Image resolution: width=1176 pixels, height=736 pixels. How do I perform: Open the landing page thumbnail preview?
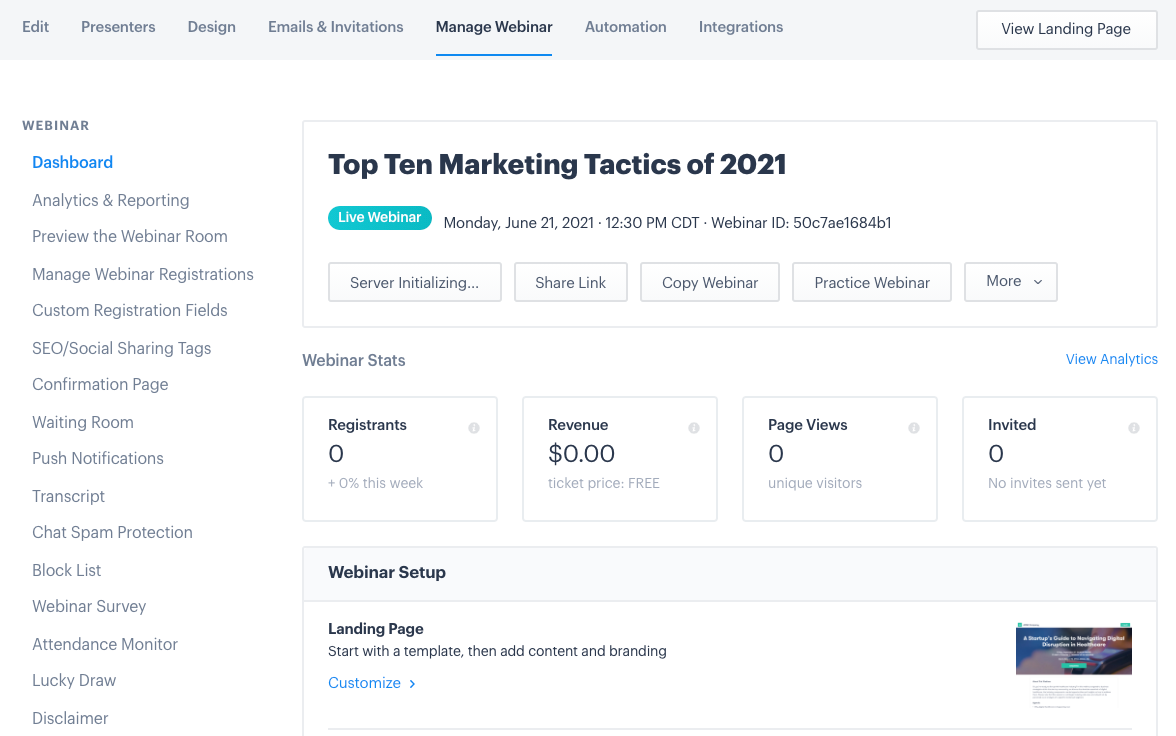coord(1073,664)
